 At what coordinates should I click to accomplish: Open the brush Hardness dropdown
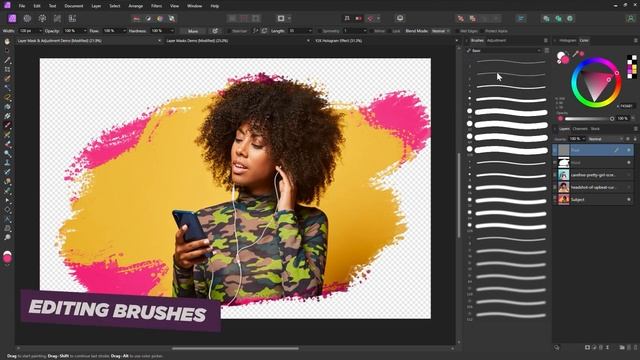pos(172,31)
